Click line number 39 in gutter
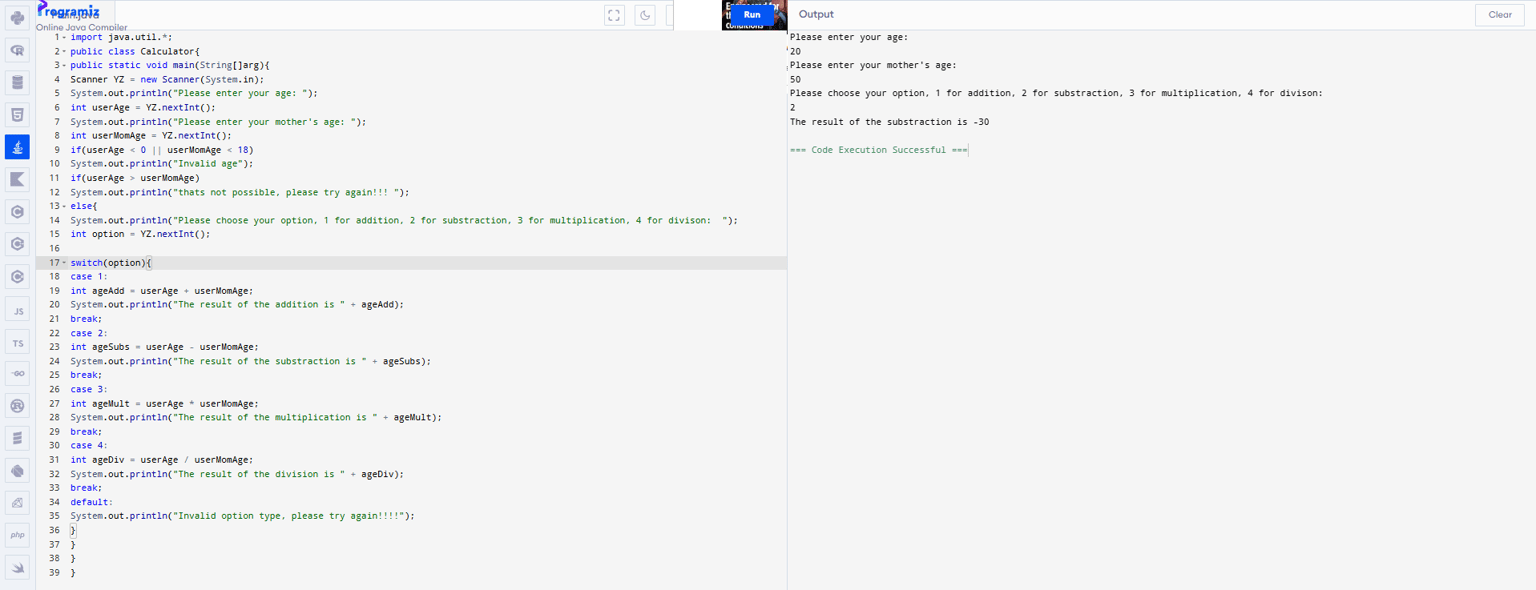The image size is (1536, 590). [x=54, y=573]
